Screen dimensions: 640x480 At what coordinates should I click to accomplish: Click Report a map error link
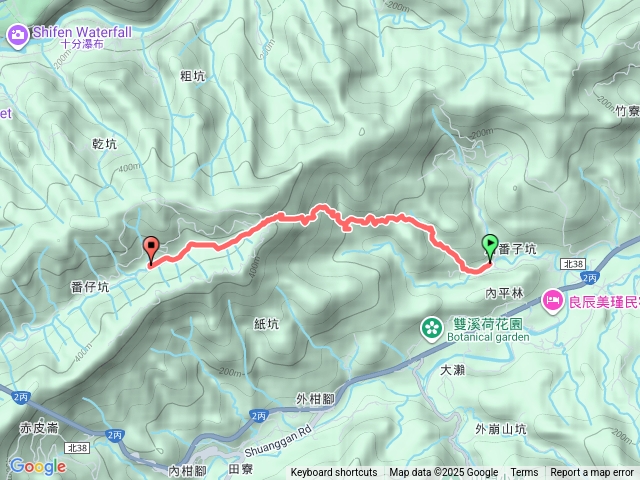(591, 472)
